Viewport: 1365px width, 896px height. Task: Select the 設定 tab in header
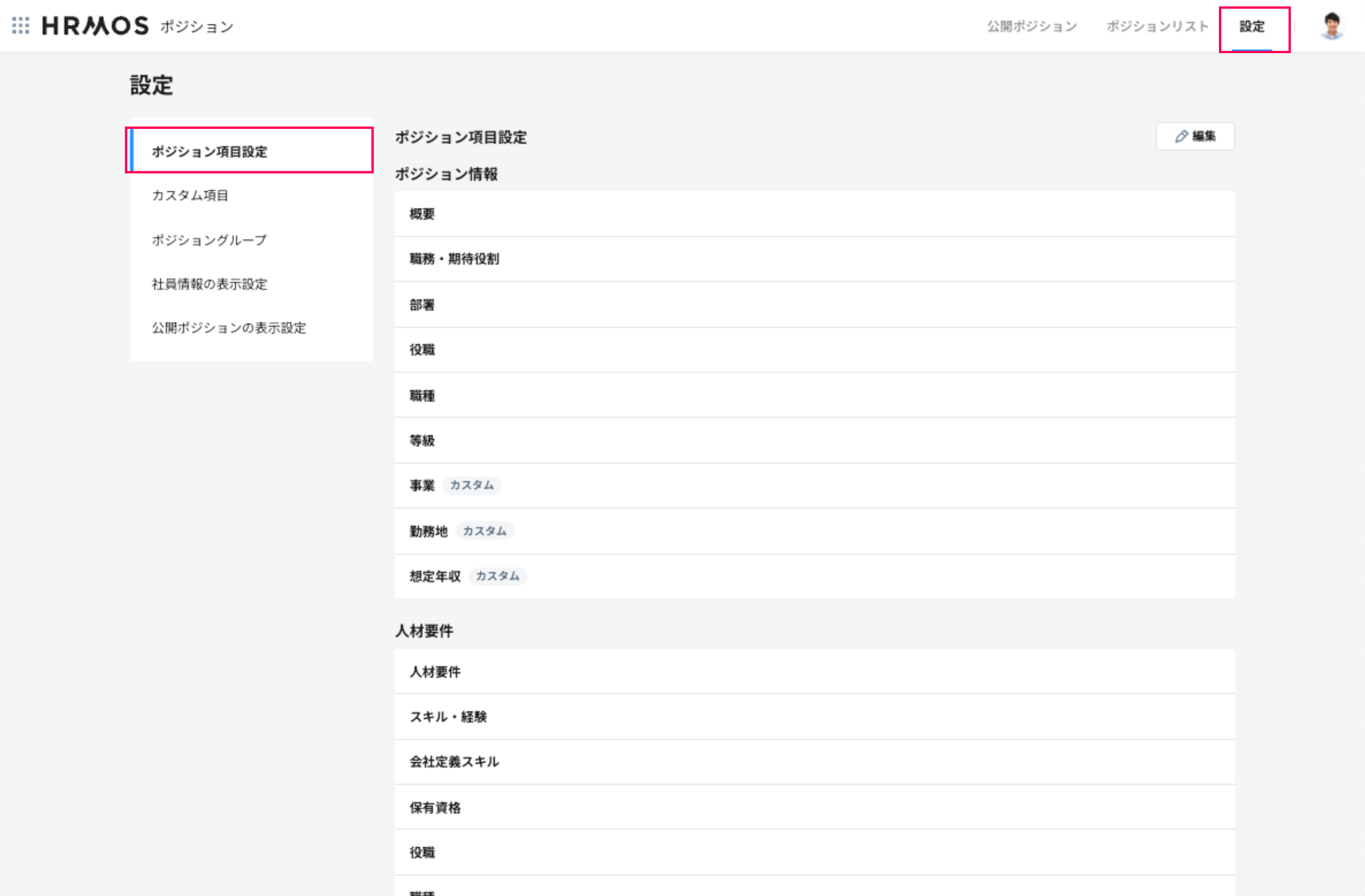pos(1252,27)
